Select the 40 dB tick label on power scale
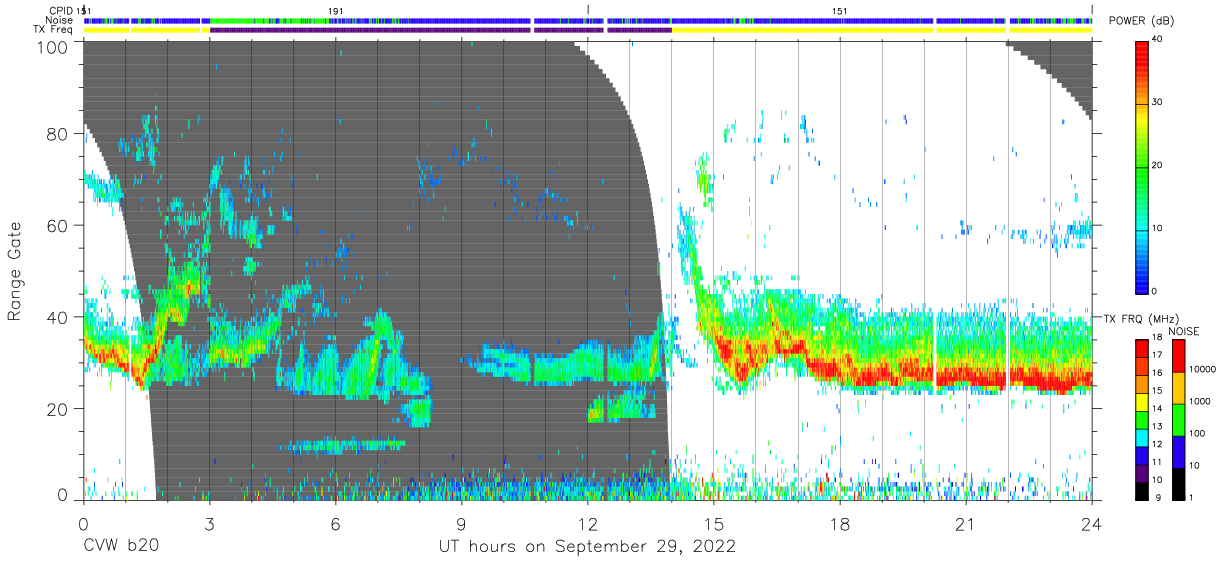 tap(1157, 39)
